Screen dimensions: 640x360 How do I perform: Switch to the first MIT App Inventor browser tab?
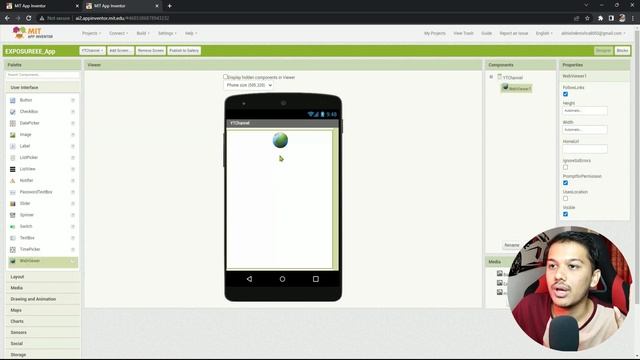(41, 6)
